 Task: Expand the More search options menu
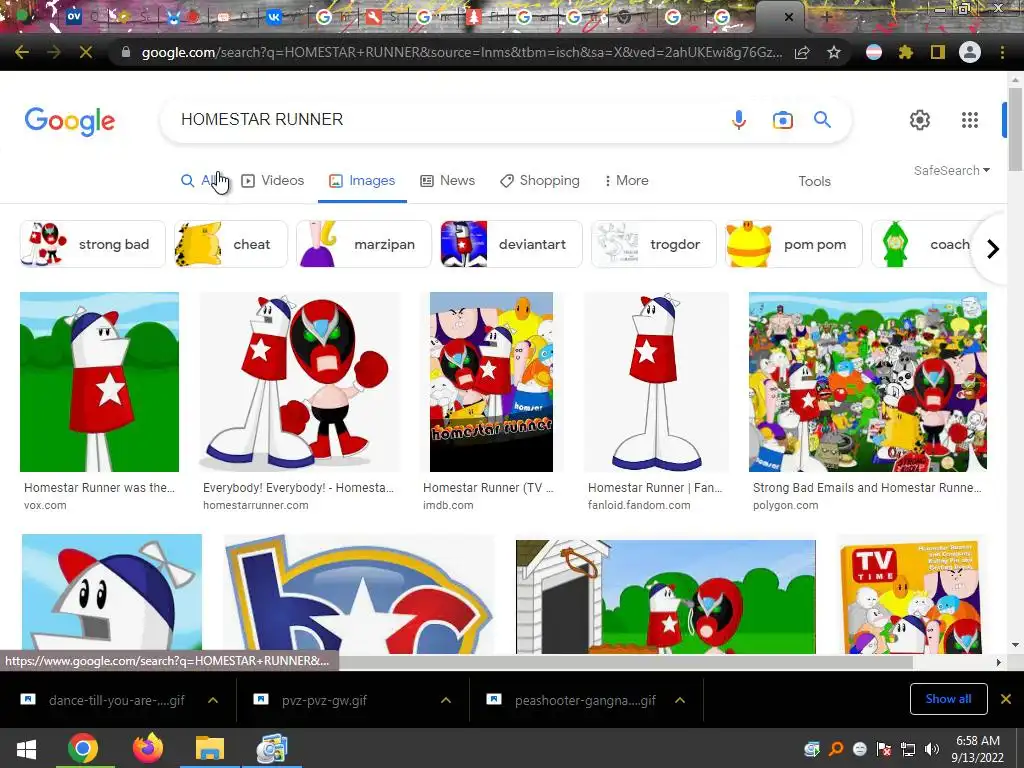[626, 181]
